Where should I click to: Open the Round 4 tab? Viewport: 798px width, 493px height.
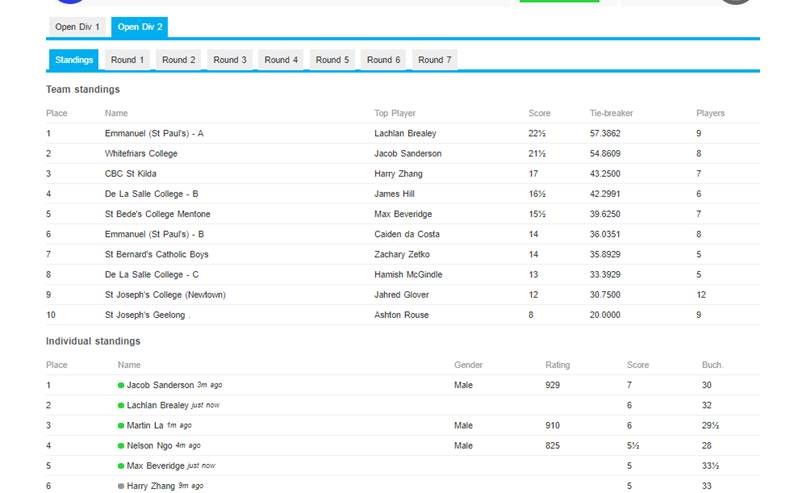(x=281, y=60)
